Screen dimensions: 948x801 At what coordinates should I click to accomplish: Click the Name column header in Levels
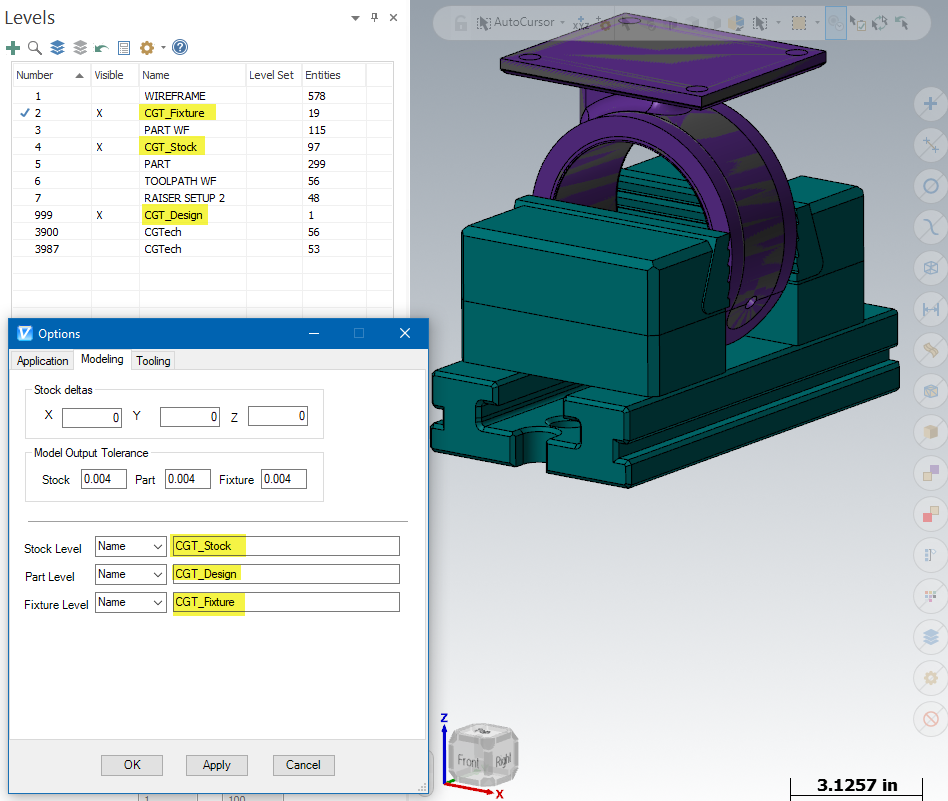[x=192, y=75]
